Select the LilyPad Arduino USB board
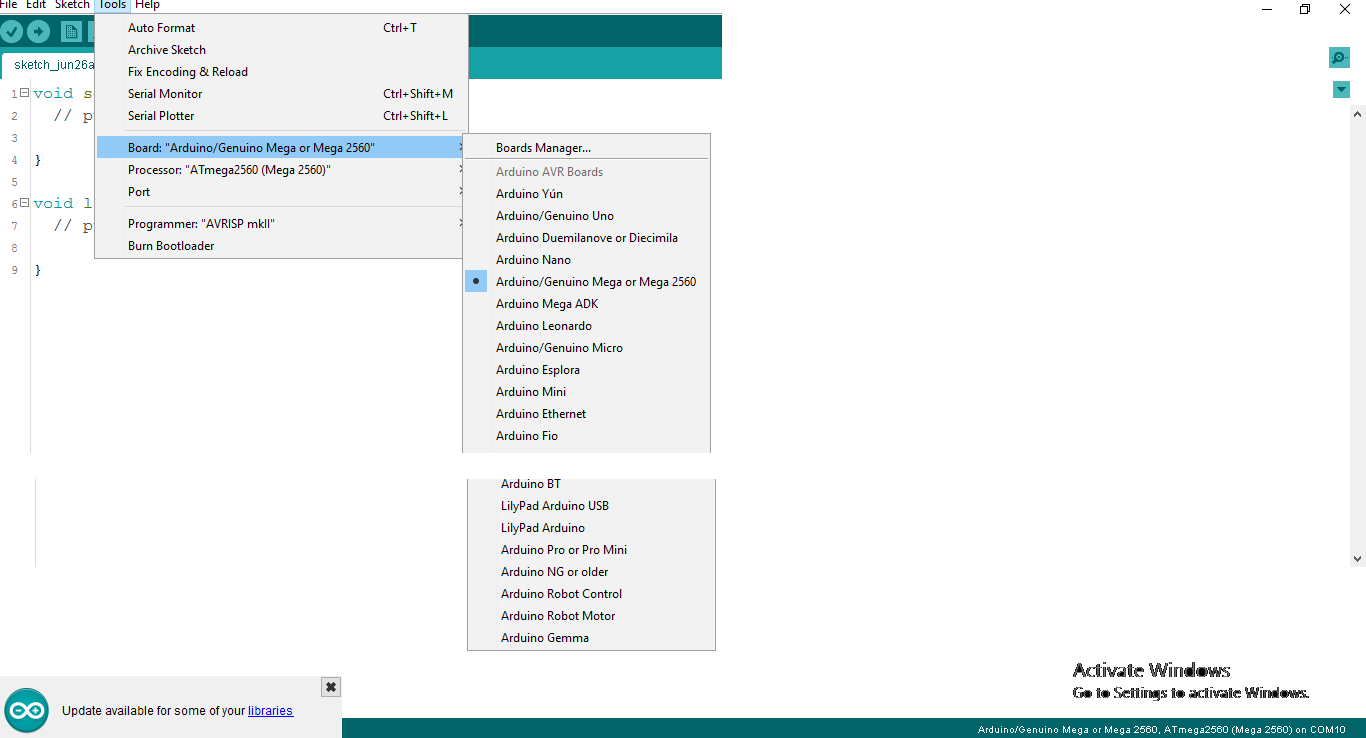The height and width of the screenshot is (738, 1366). click(591, 506)
